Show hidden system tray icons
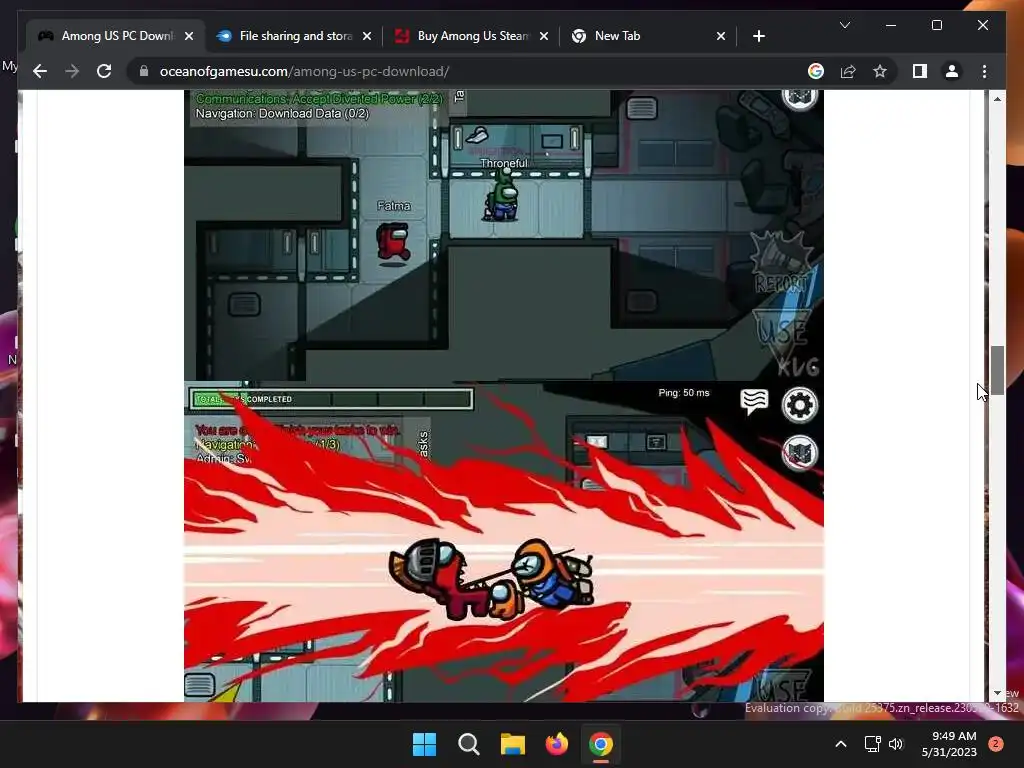 [x=841, y=744]
